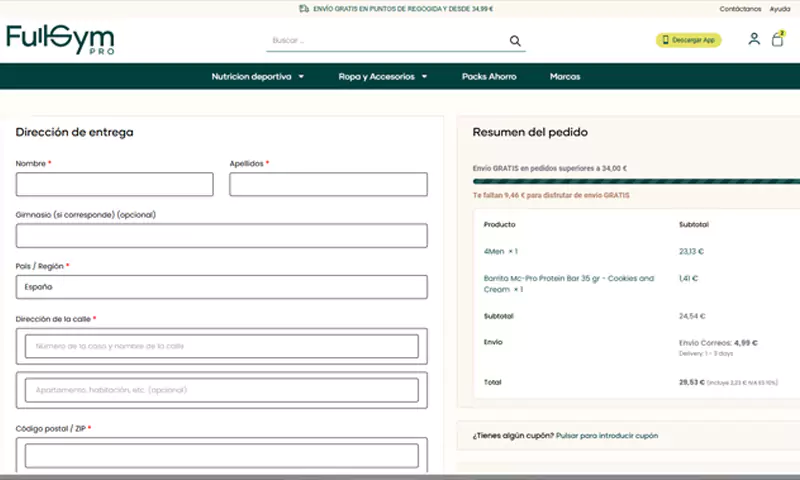Click the street number and name field
800x480 pixels.
coord(221,346)
